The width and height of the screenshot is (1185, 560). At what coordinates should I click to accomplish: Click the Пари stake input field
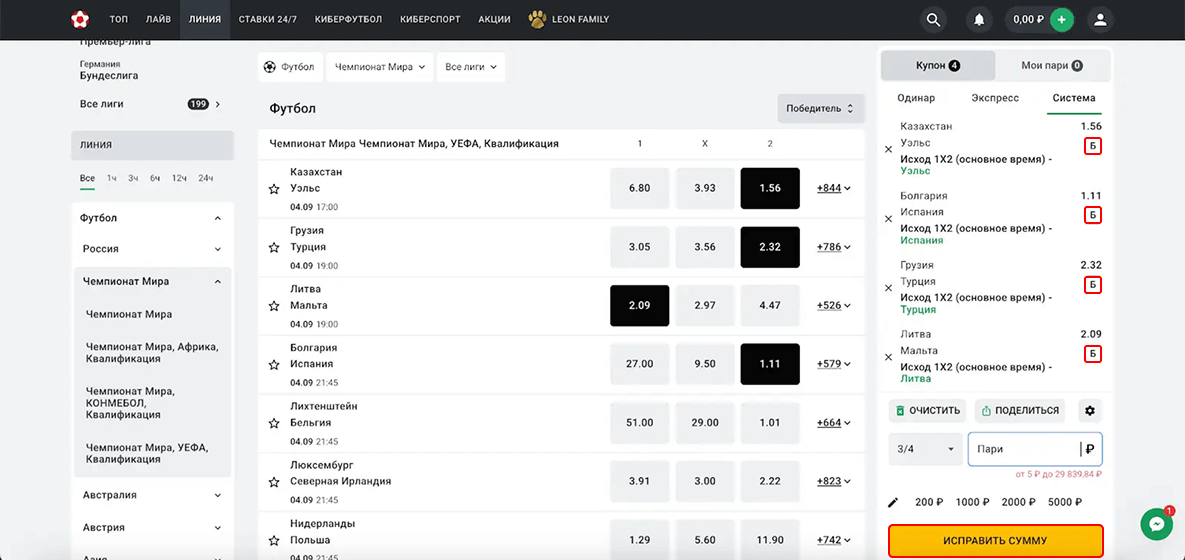(1035, 449)
